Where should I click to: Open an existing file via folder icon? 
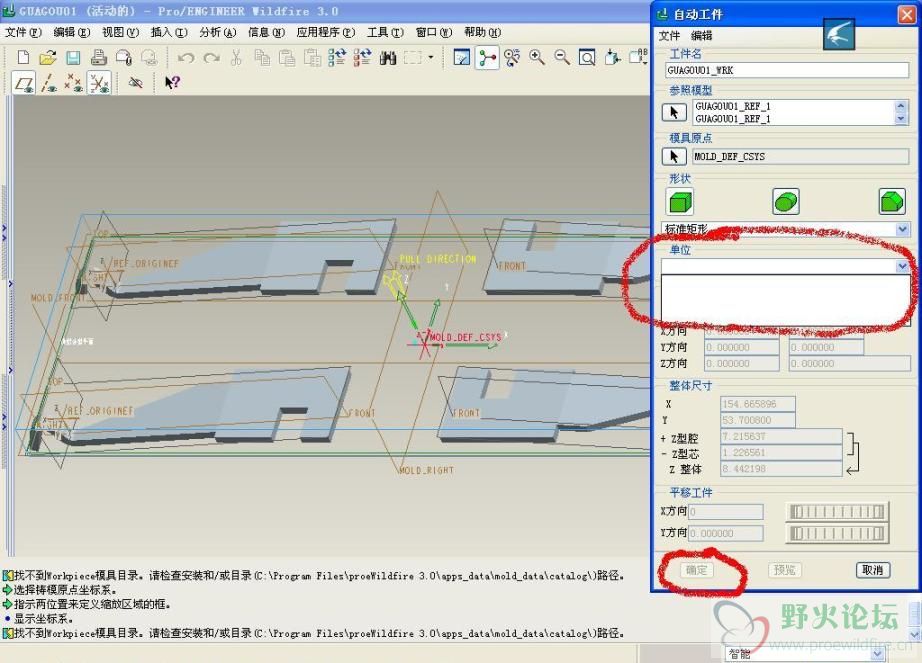pyautogui.click(x=48, y=58)
